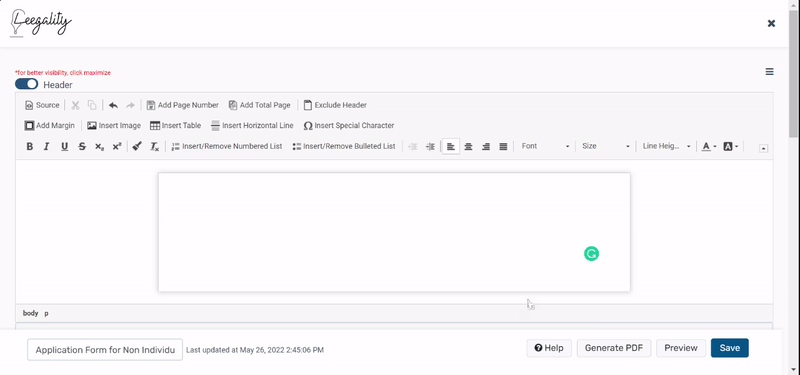This screenshot has height=375, width=800.
Task: Click the Superscript icon
Action: 117,146
